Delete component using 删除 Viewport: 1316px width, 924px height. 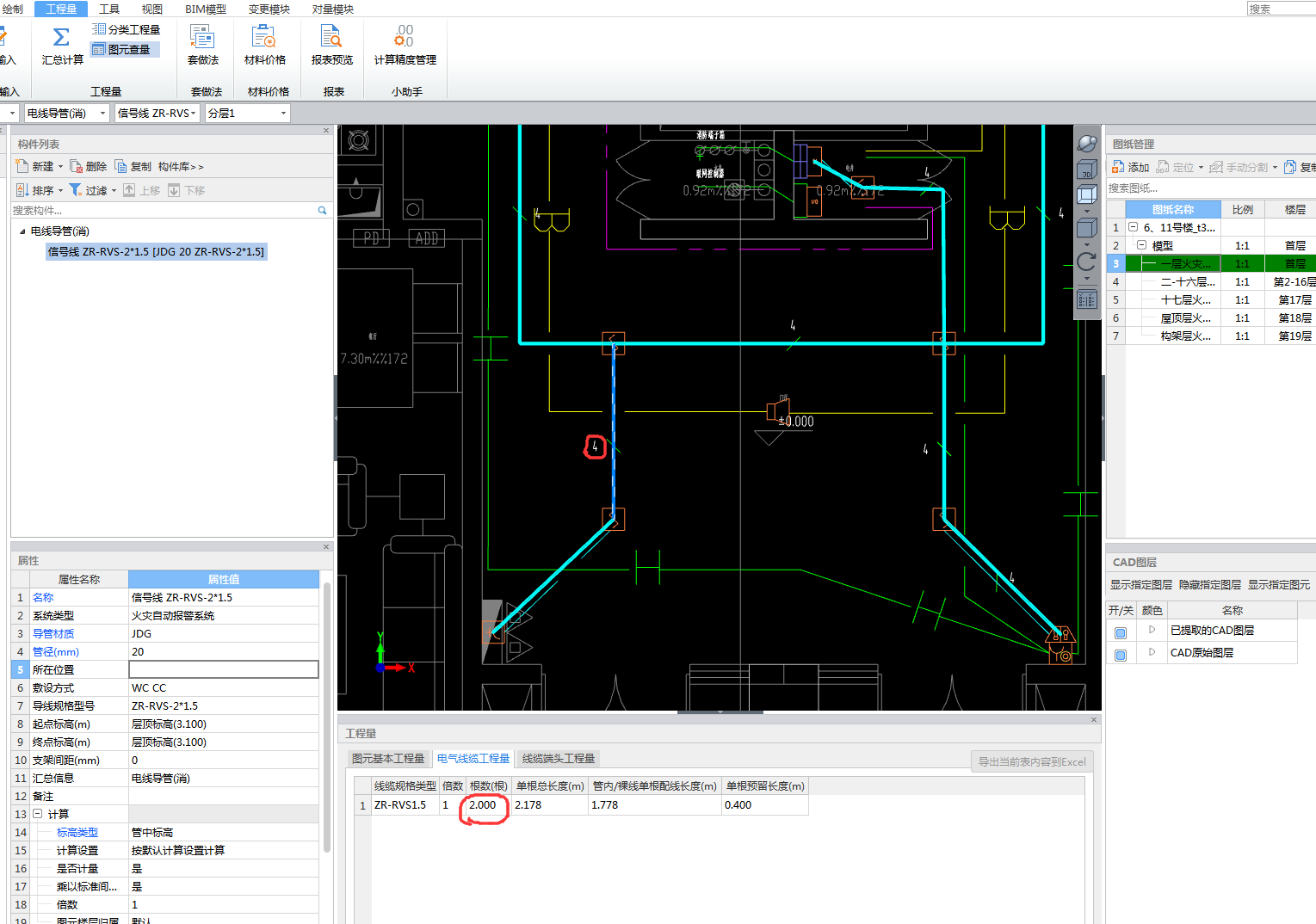pos(89,166)
